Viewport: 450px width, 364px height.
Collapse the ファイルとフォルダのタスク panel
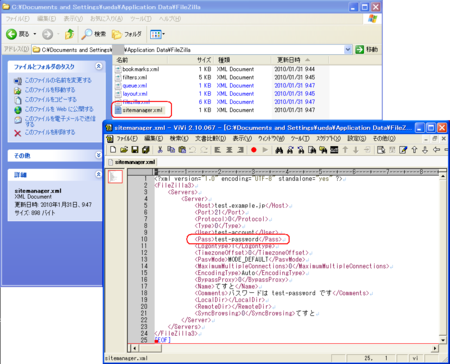pos(99,66)
